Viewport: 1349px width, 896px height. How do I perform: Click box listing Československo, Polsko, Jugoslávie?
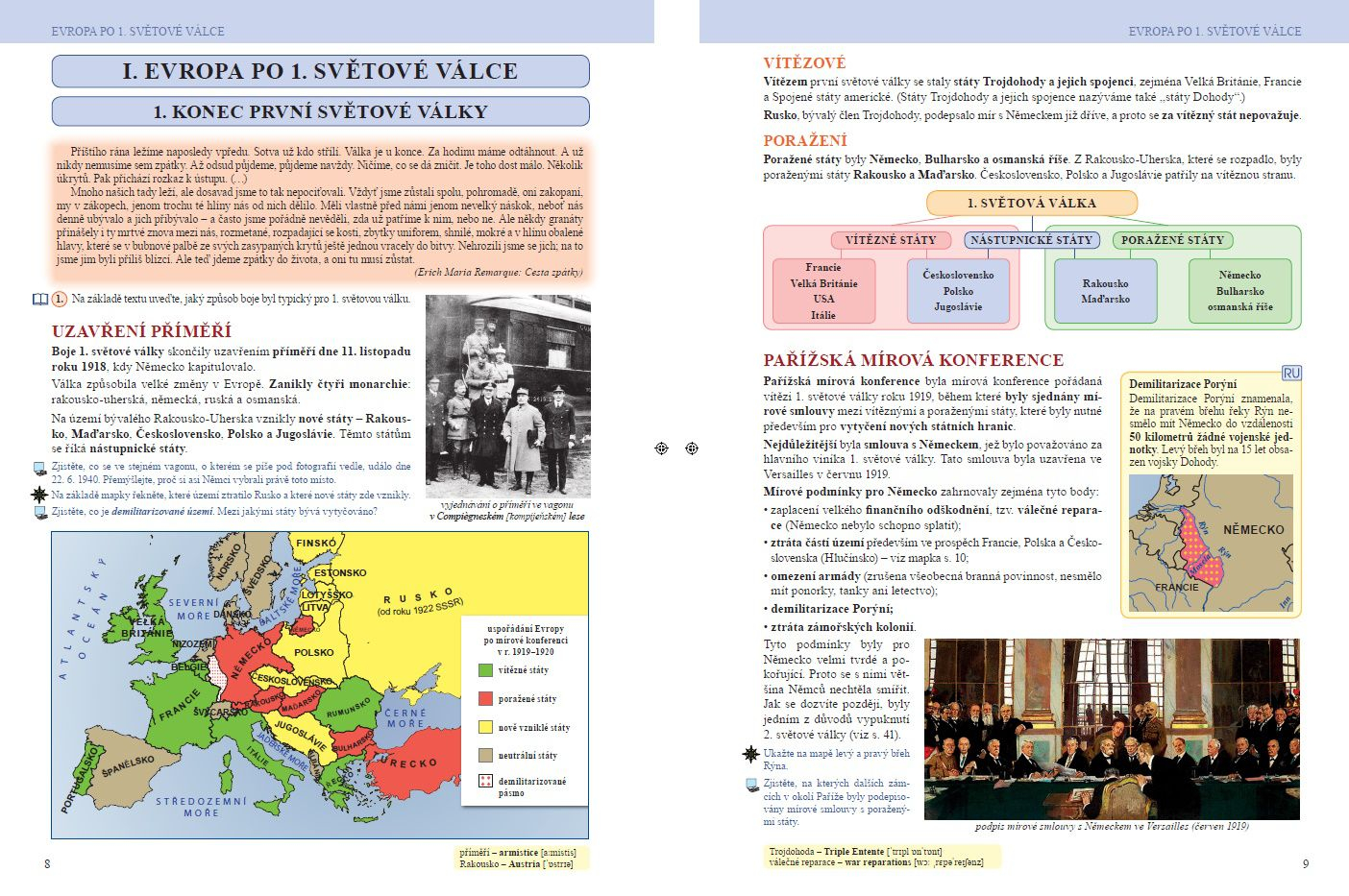tap(958, 291)
